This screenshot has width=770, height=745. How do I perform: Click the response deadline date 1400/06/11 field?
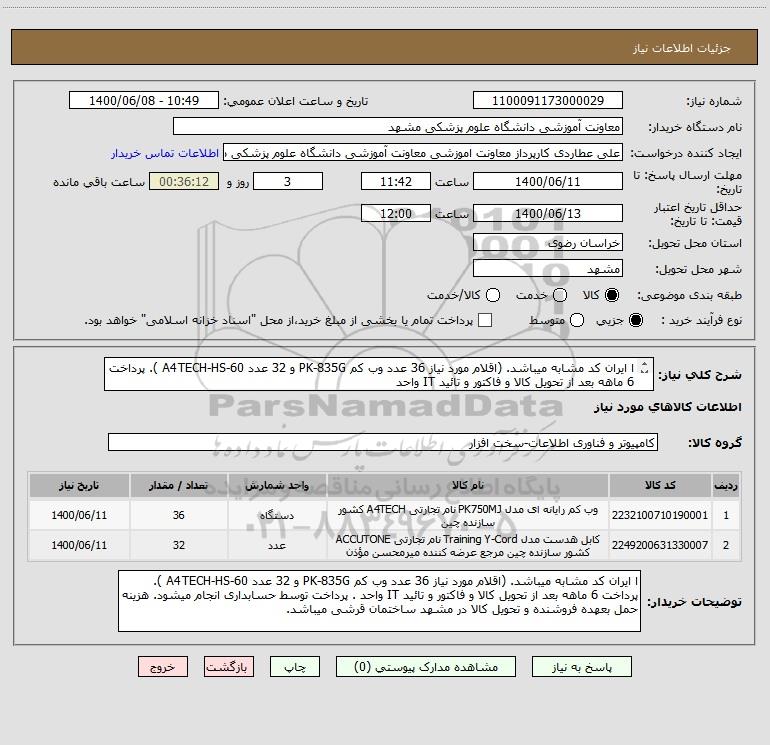pyautogui.click(x=548, y=182)
